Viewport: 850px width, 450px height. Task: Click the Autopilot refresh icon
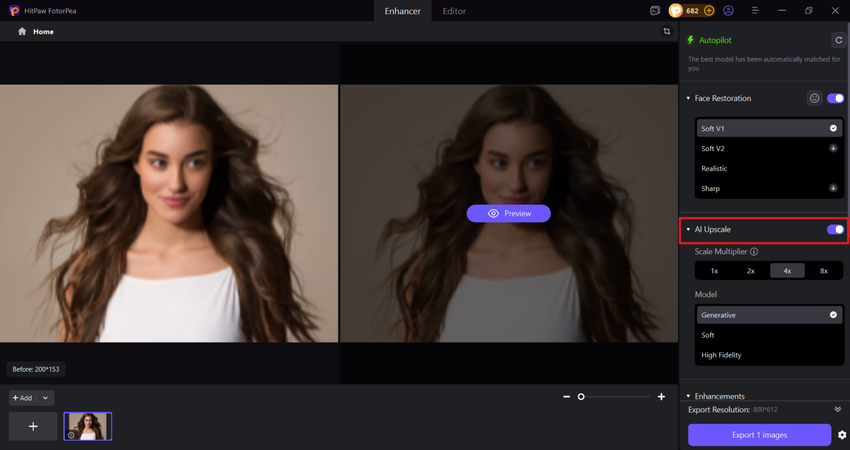[839, 40]
